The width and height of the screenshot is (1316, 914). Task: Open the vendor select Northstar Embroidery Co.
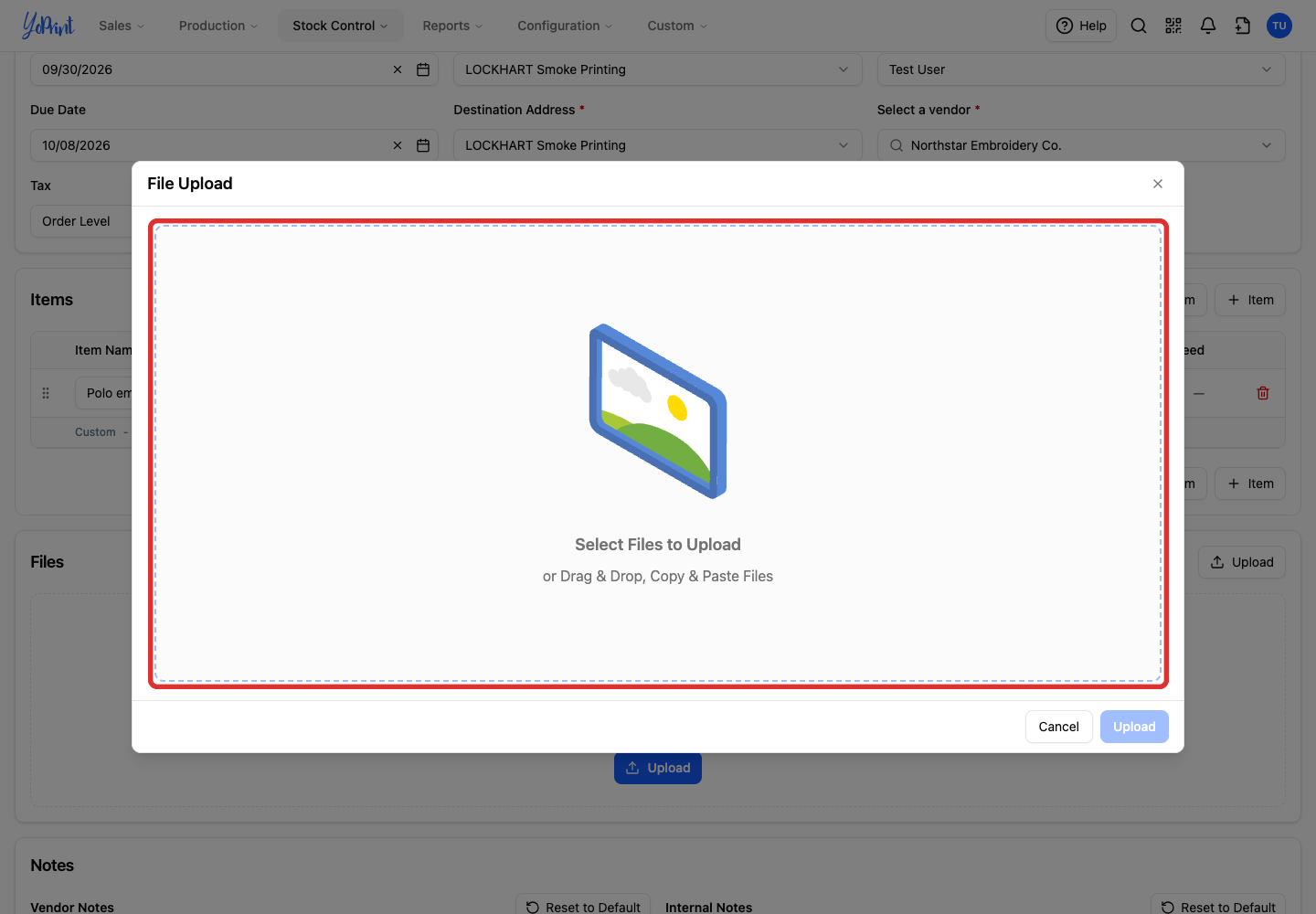(1081, 145)
